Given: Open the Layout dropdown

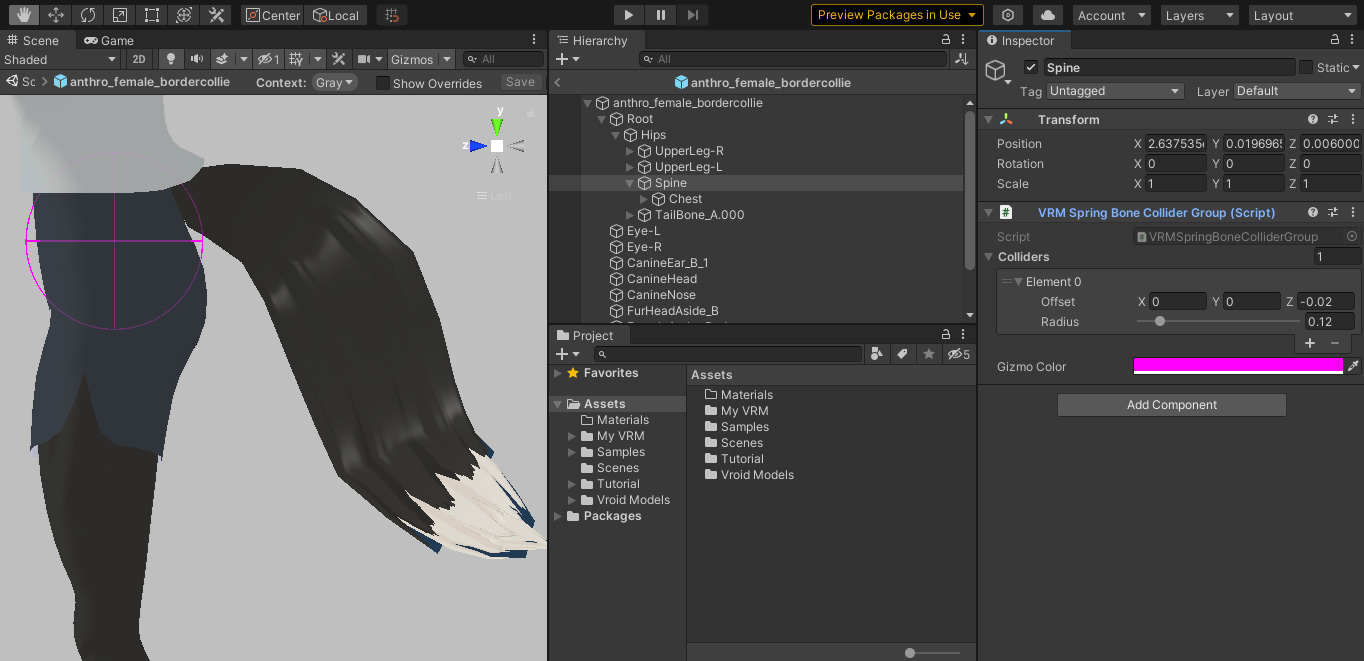Looking at the screenshot, I should pos(1301,14).
